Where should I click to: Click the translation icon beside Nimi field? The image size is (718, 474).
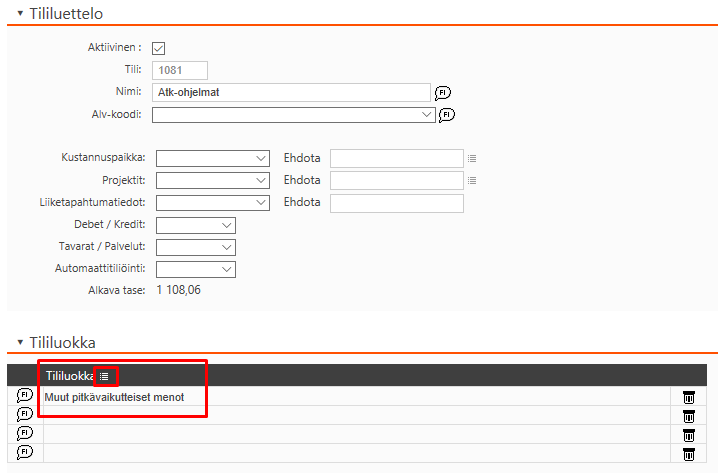(x=442, y=92)
